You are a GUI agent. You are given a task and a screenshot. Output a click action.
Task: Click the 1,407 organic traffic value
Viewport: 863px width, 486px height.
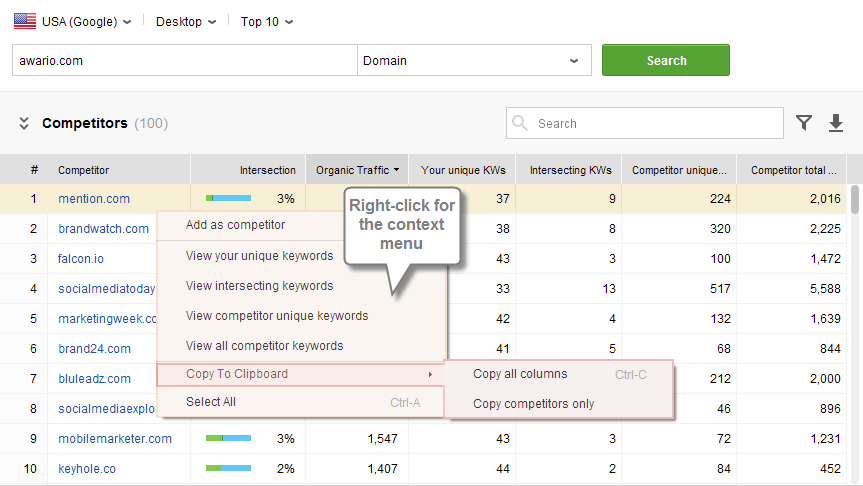383,469
